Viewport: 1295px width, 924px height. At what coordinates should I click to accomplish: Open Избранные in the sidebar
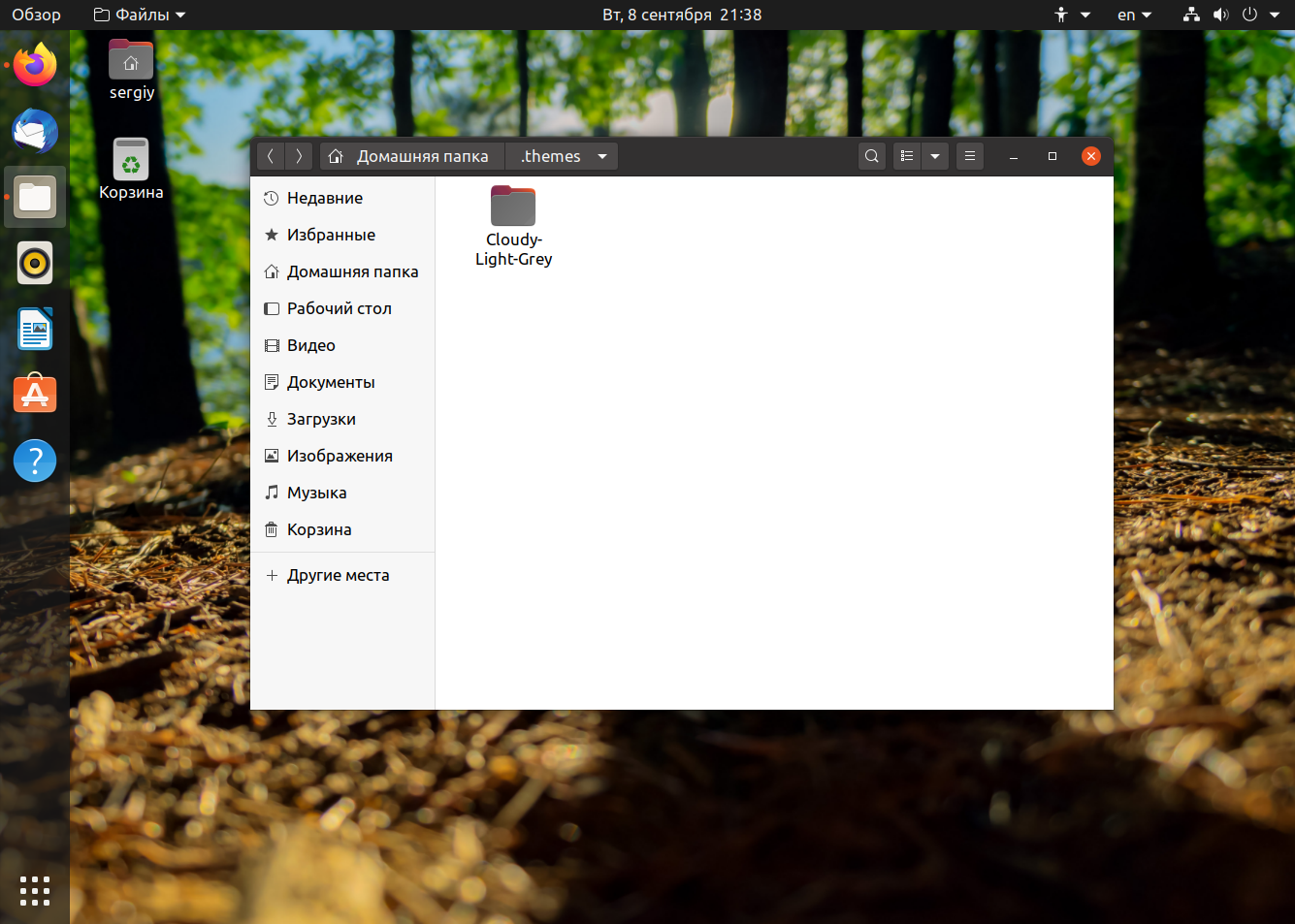pos(342,235)
